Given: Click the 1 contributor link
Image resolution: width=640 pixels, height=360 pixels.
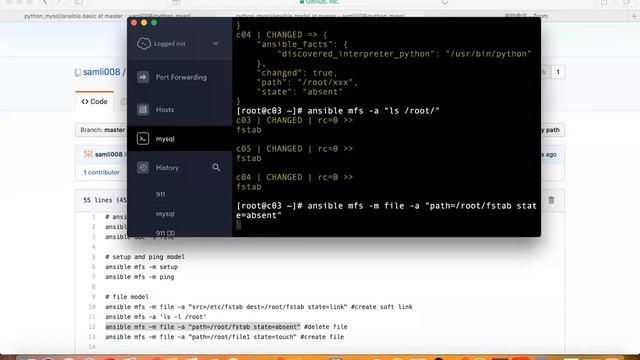Looking at the screenshot, I should tap(102, 172).
